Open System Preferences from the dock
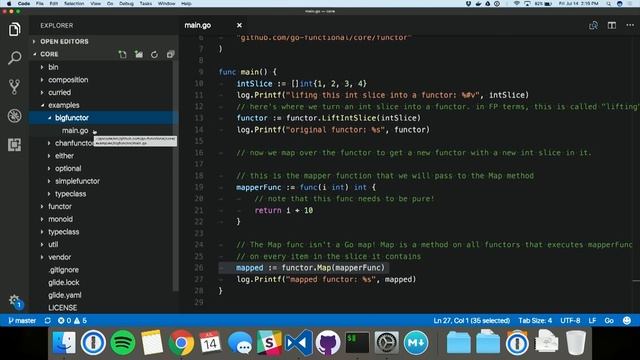The height and width of the screenshot is (360, 640). pyautogui.click(x=387, y=342)
